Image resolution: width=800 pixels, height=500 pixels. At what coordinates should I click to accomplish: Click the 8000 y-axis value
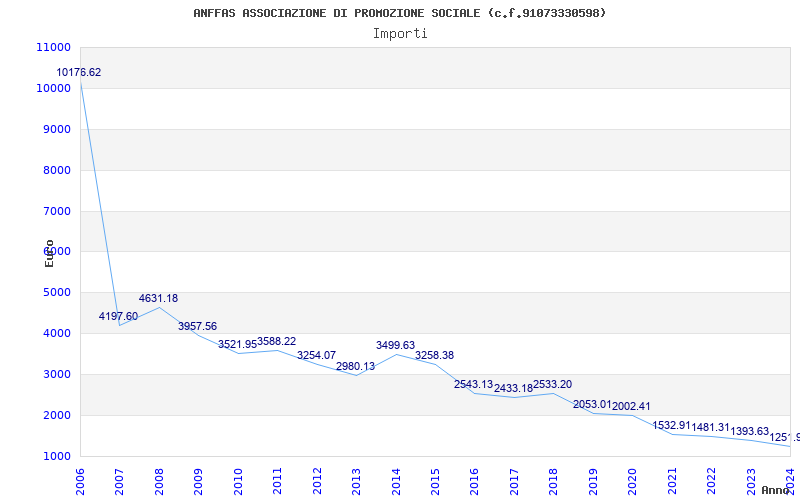pos(57,170)
